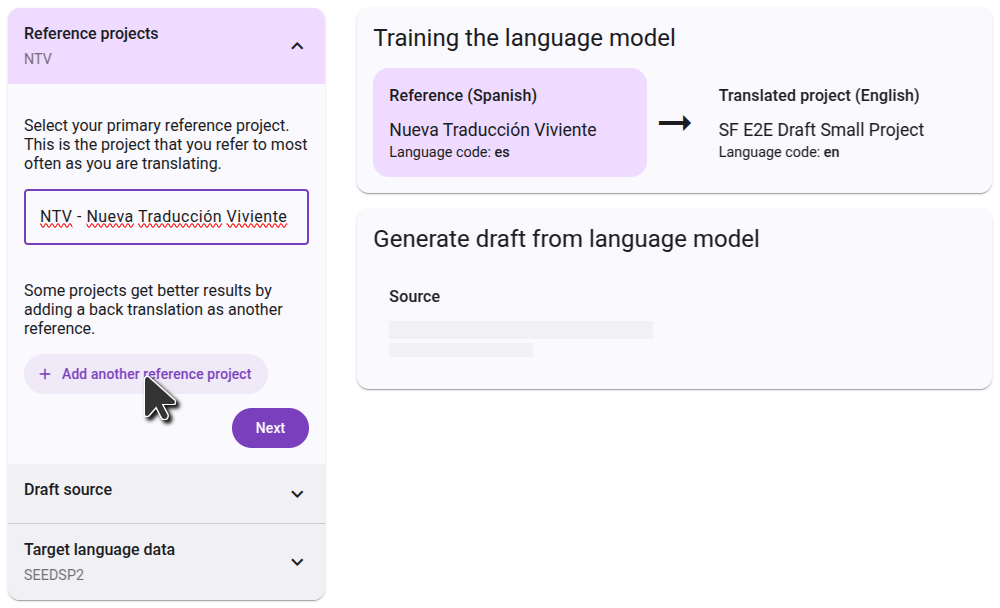1000x608 pixels.
Task: Click the Reference projects panel title
Action: point(91,34)
